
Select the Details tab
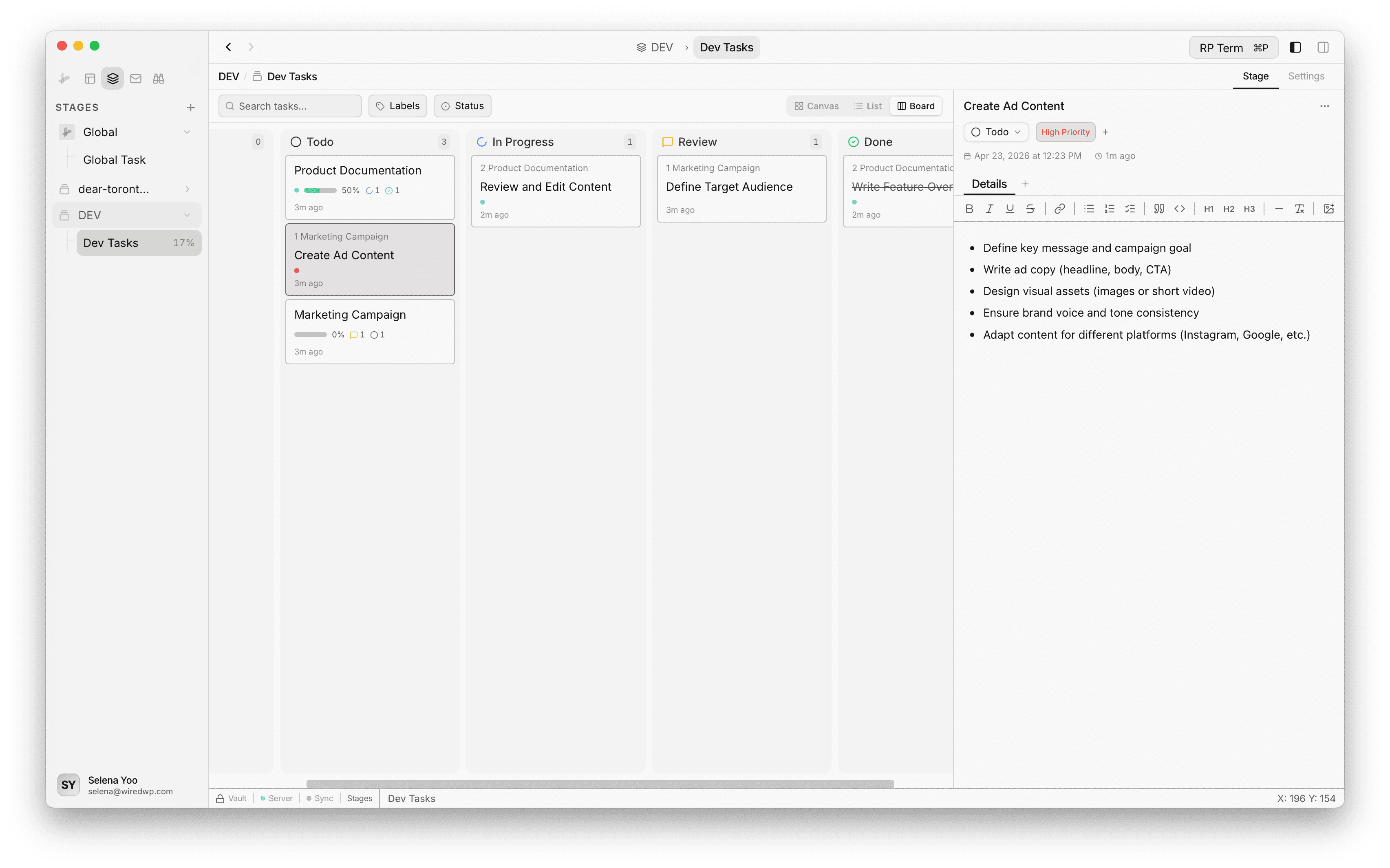click(x=988, y=184)
